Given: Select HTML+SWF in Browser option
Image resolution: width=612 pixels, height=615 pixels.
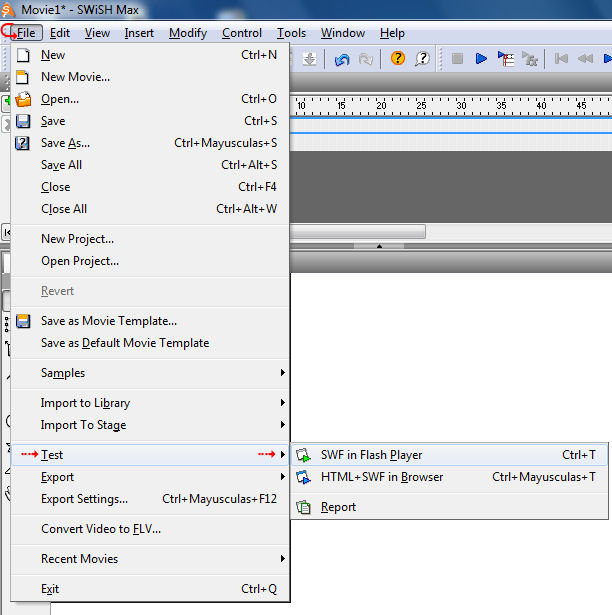Looking at the screenshot, I should point(449,477).
